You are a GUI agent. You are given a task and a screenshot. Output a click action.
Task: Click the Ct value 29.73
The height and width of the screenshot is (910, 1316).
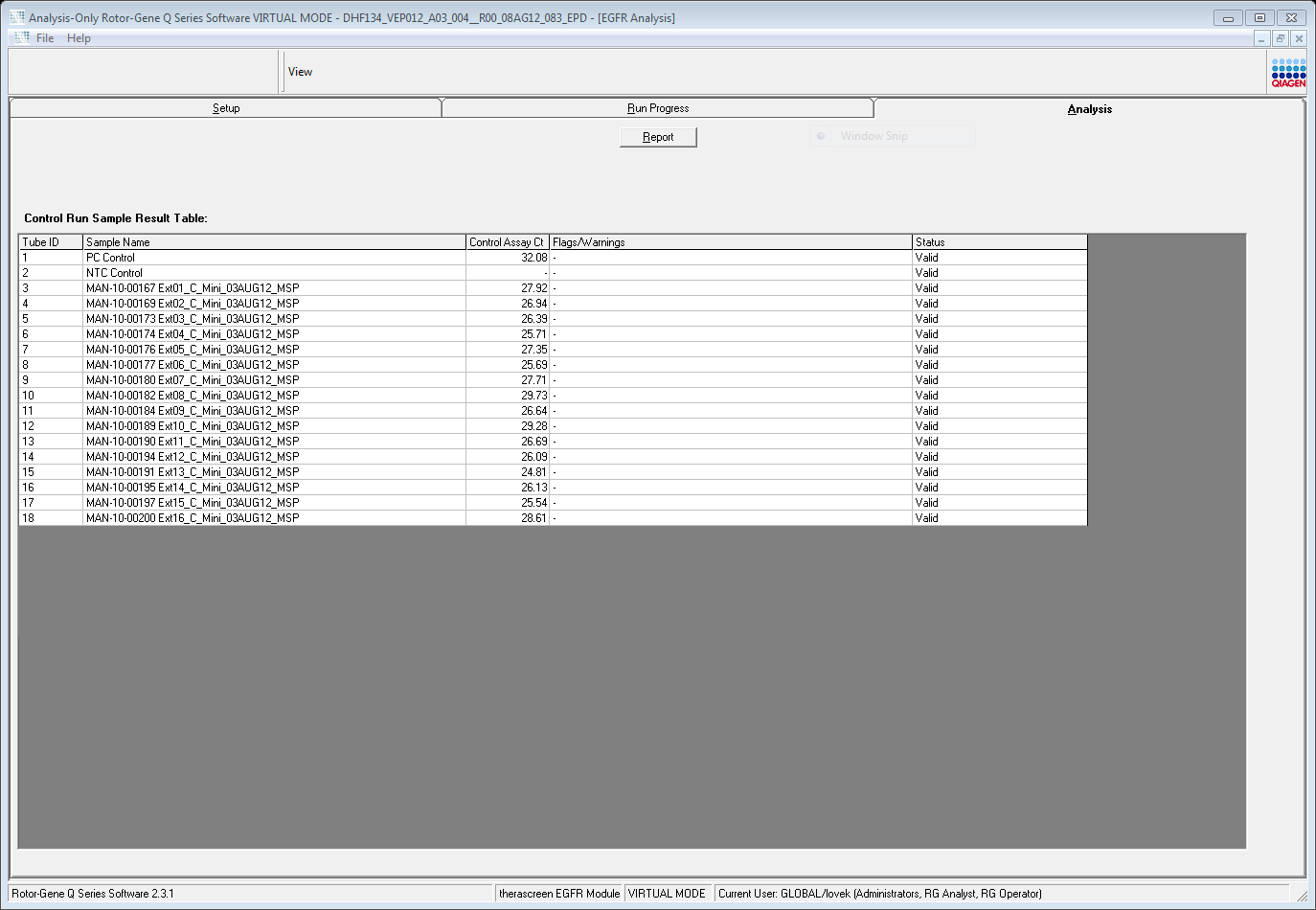click(x=533, y=396)
